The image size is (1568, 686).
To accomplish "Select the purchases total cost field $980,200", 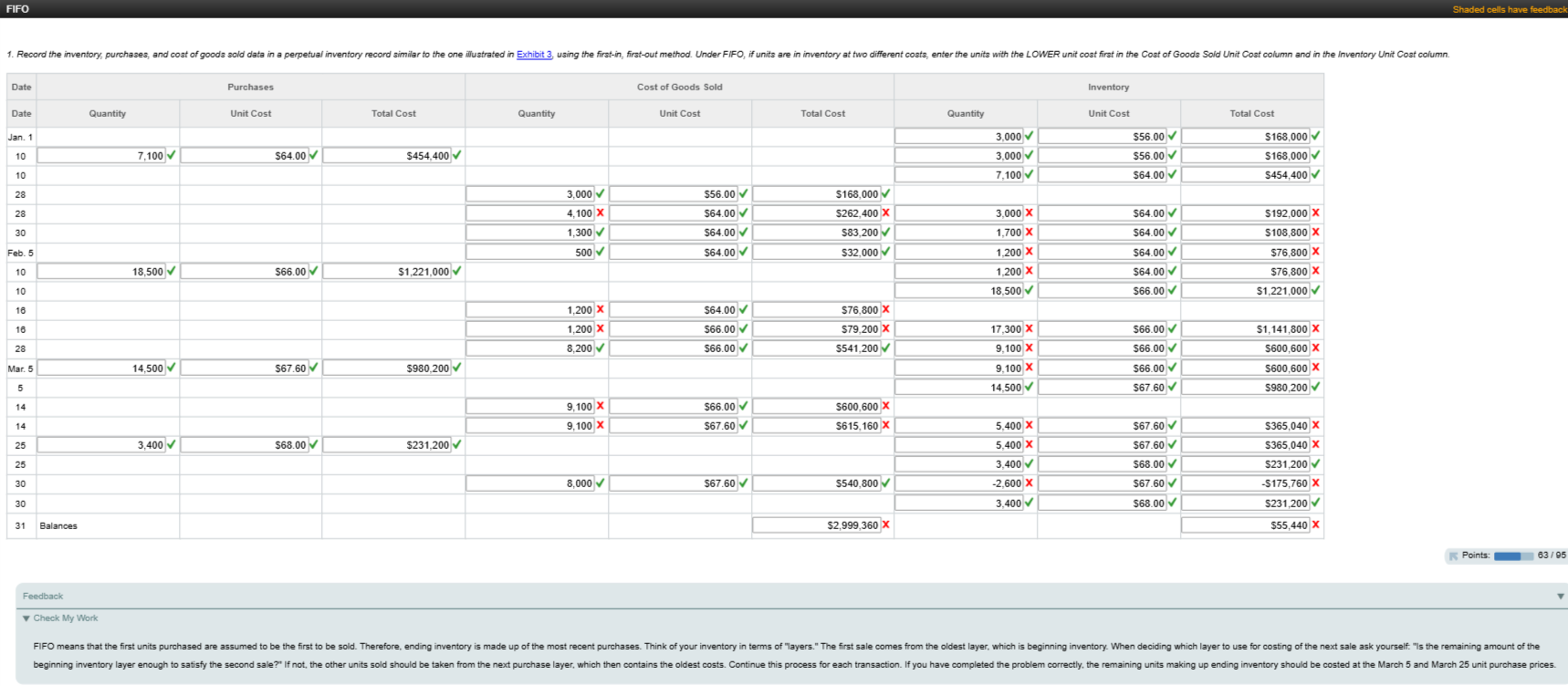I will click(x=387, y=369).
